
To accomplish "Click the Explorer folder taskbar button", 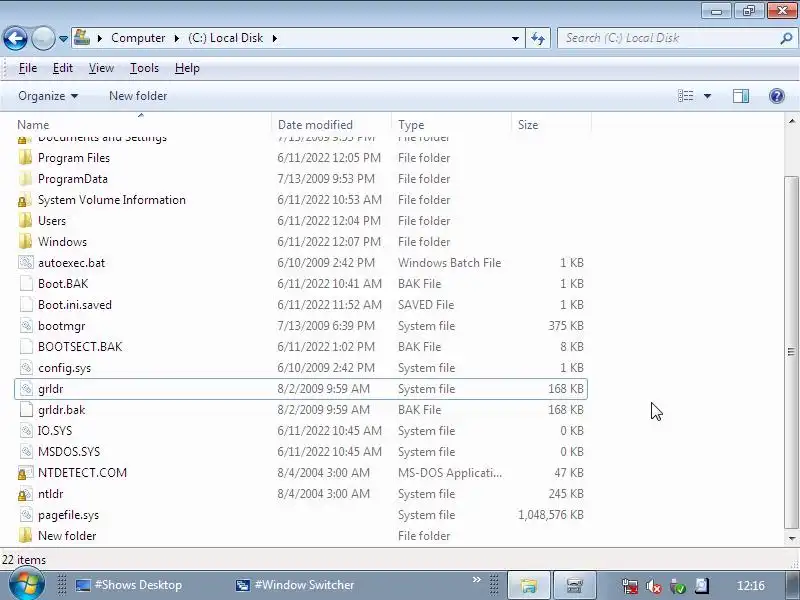I will tap(529, 585).
